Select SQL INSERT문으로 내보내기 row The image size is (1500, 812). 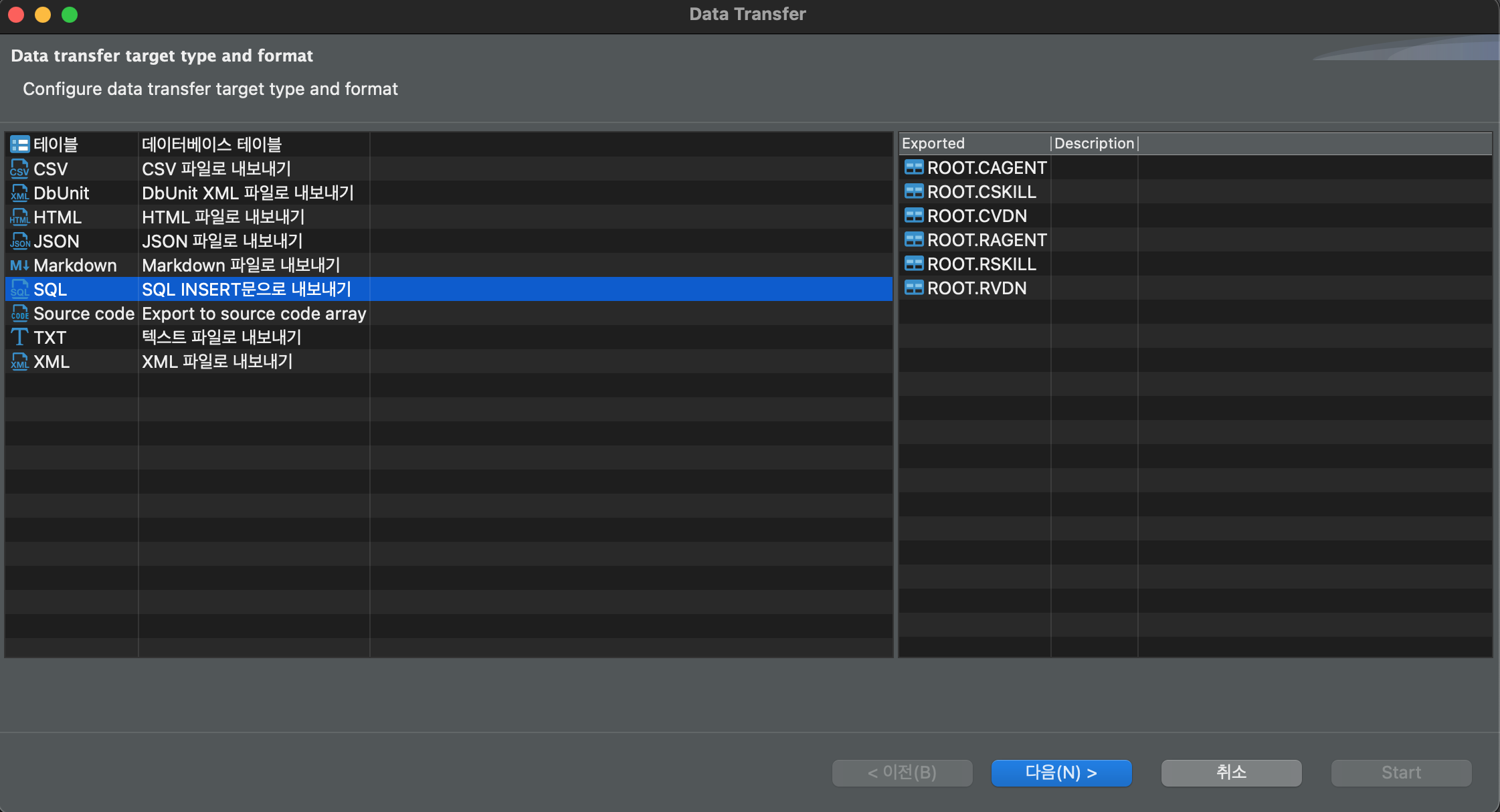(246, 289)
